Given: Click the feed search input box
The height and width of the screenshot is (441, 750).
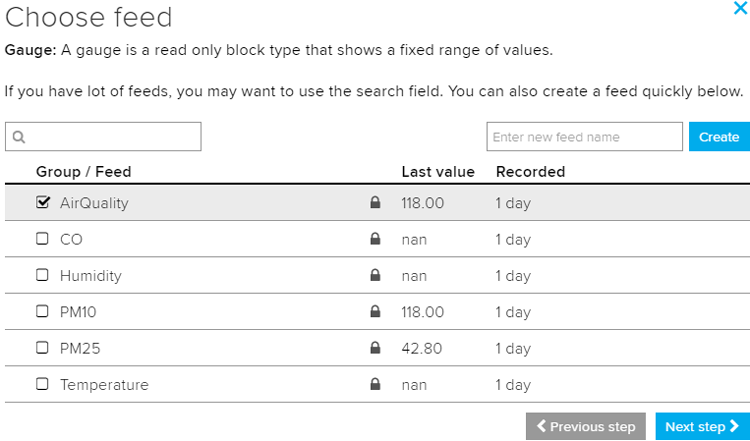Looking at the screenshot, I should (112, 137).
